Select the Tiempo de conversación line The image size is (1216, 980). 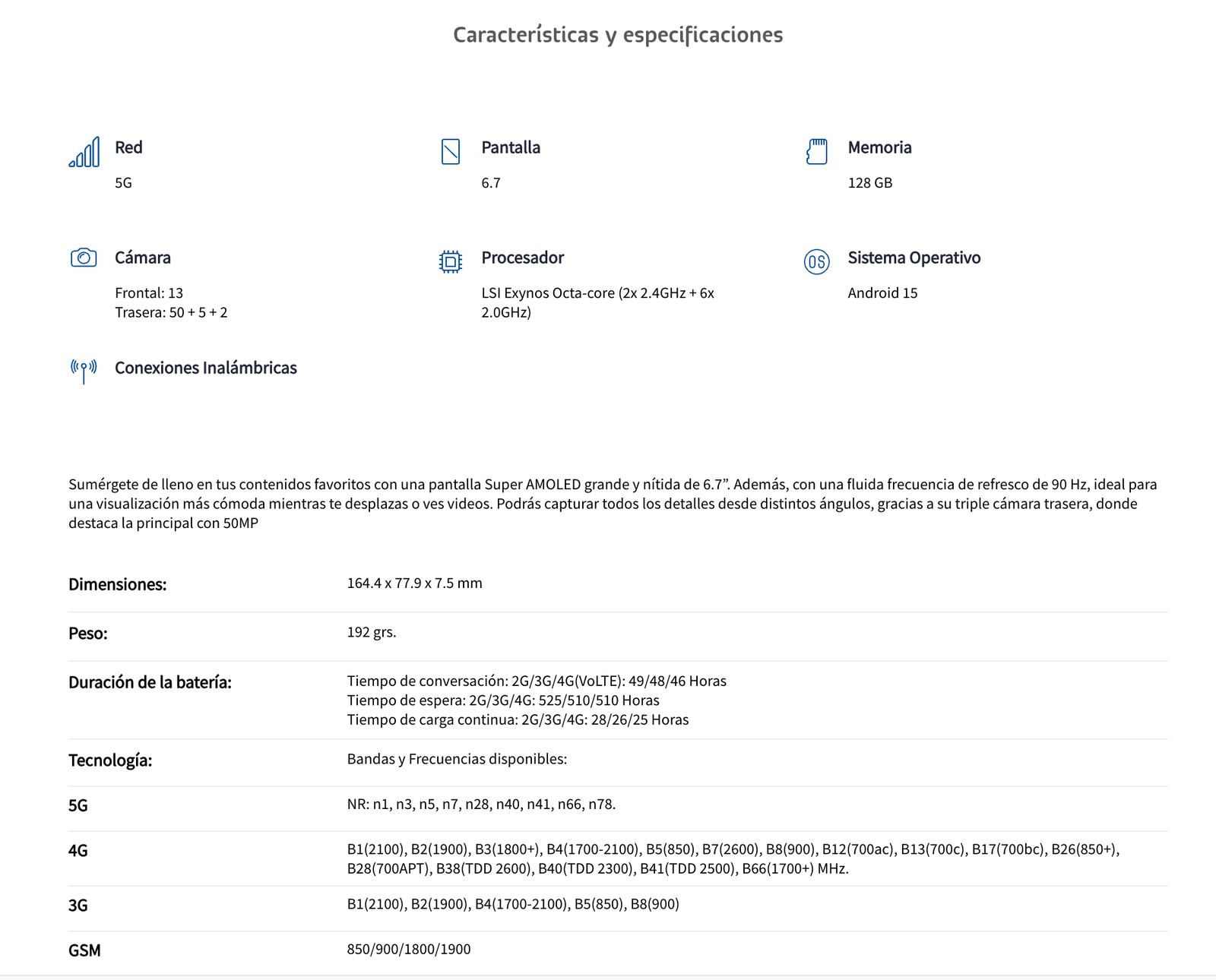[537, 681]
